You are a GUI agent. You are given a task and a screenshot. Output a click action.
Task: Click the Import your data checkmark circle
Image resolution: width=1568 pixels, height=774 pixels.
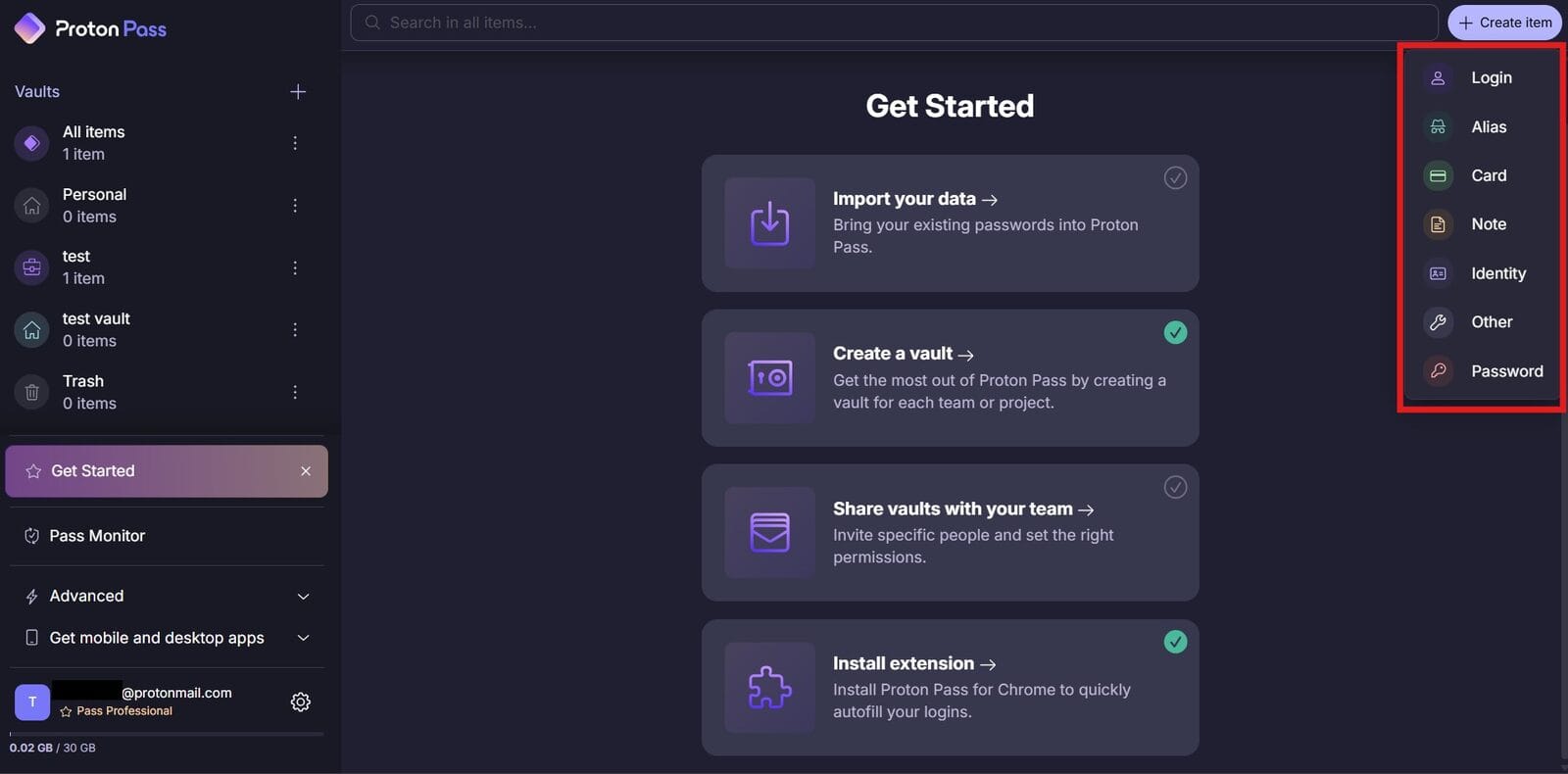(1175, 177)
